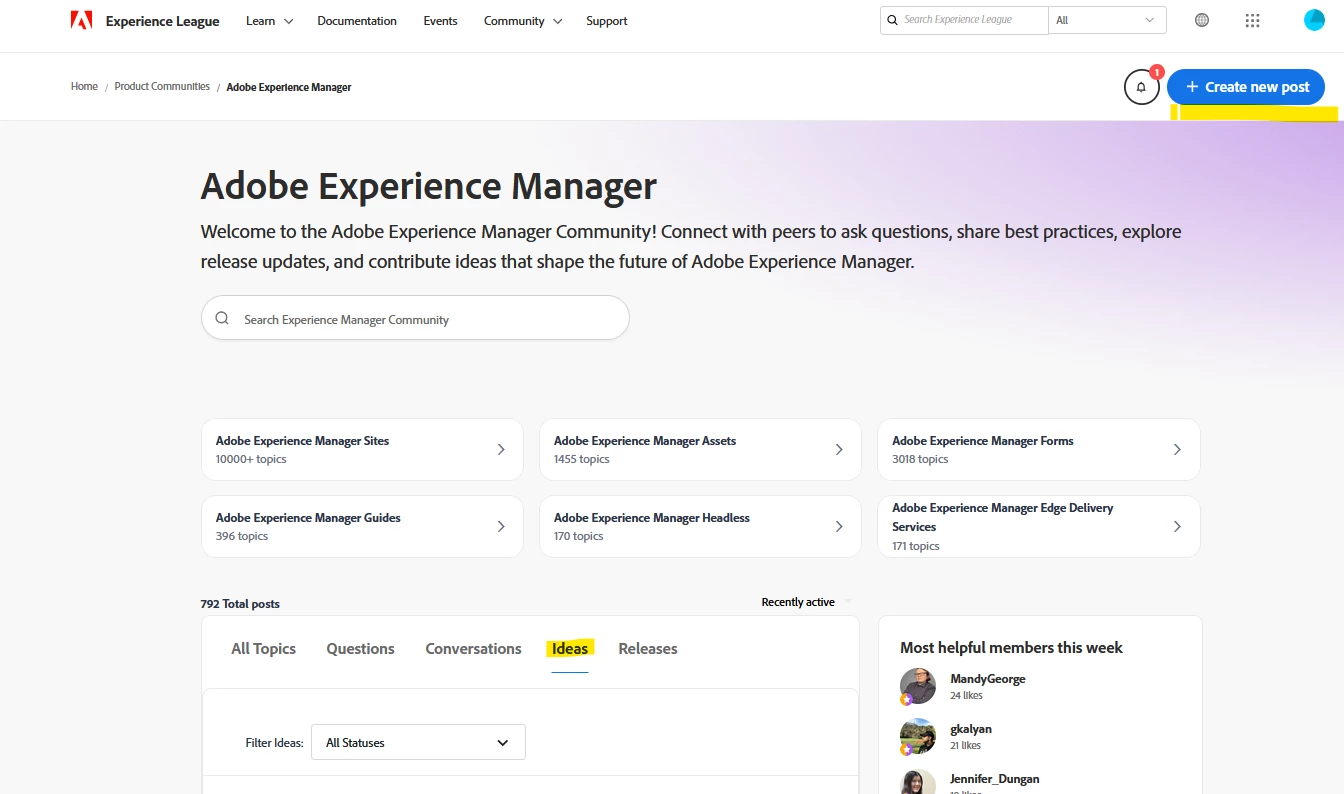Click arrow on Adobe Experience Manager Assets card
Screen dimensions: 1344x794
839,449
